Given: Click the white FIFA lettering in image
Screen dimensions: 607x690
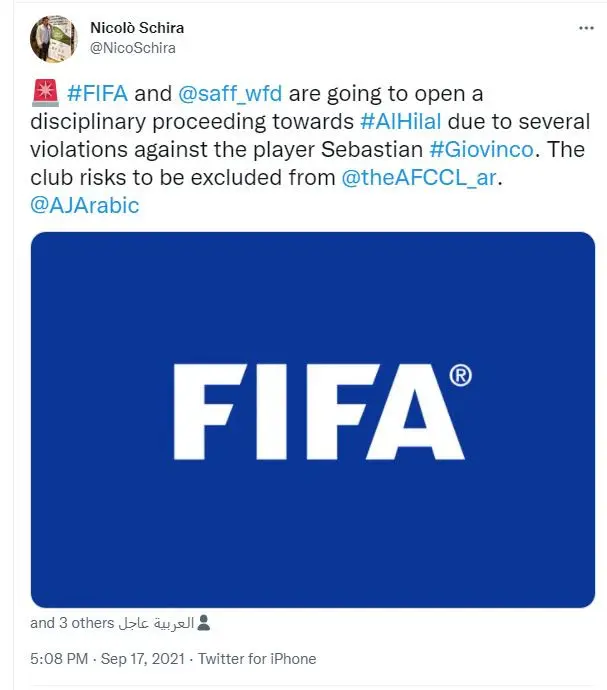Looking at the screenshot, I should pyautogui.click(x=319, y=412).
